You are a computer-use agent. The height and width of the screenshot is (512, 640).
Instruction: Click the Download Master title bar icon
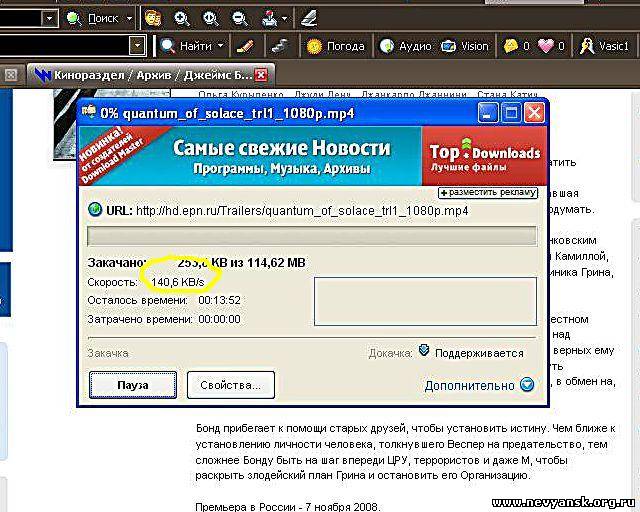(89, 111)
